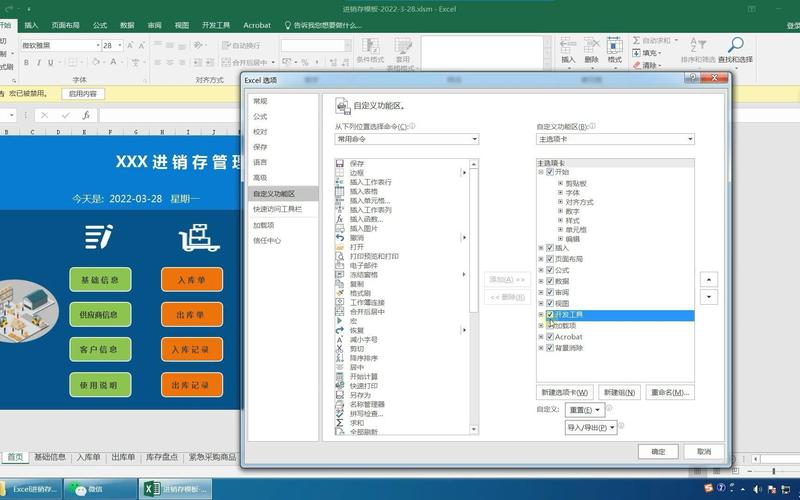
Task: Select the 求和 sigma command icon
Action: click(339, 423)
